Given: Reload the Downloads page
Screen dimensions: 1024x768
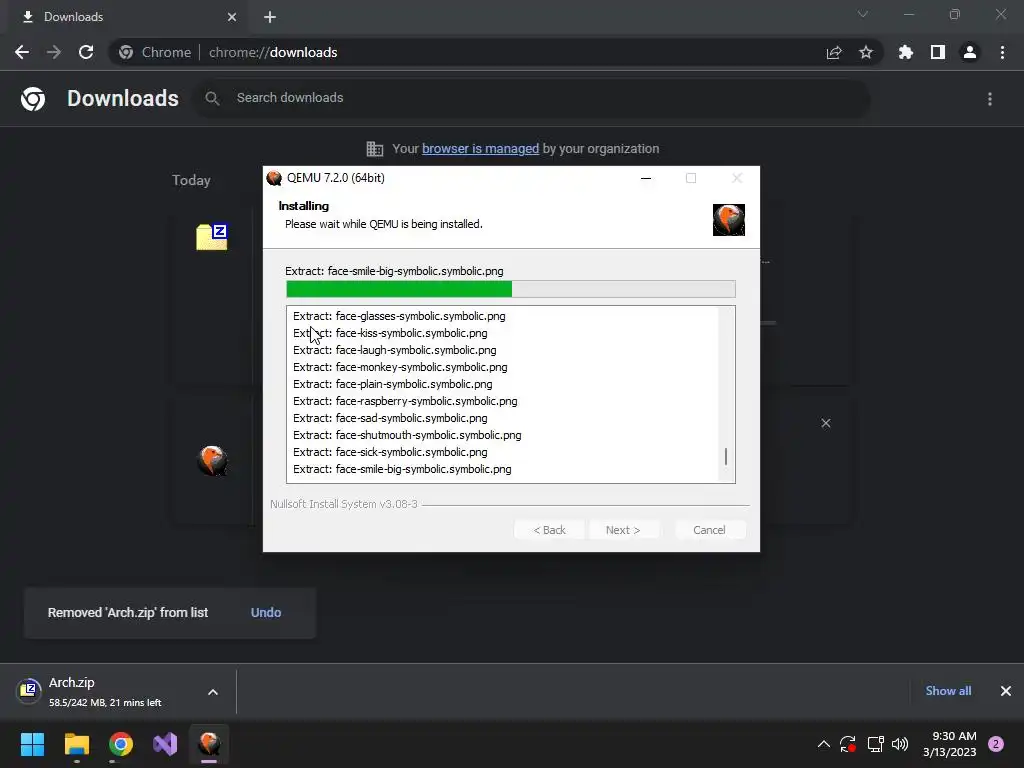Looking at the screenshot, I should (x=86, y=52).
